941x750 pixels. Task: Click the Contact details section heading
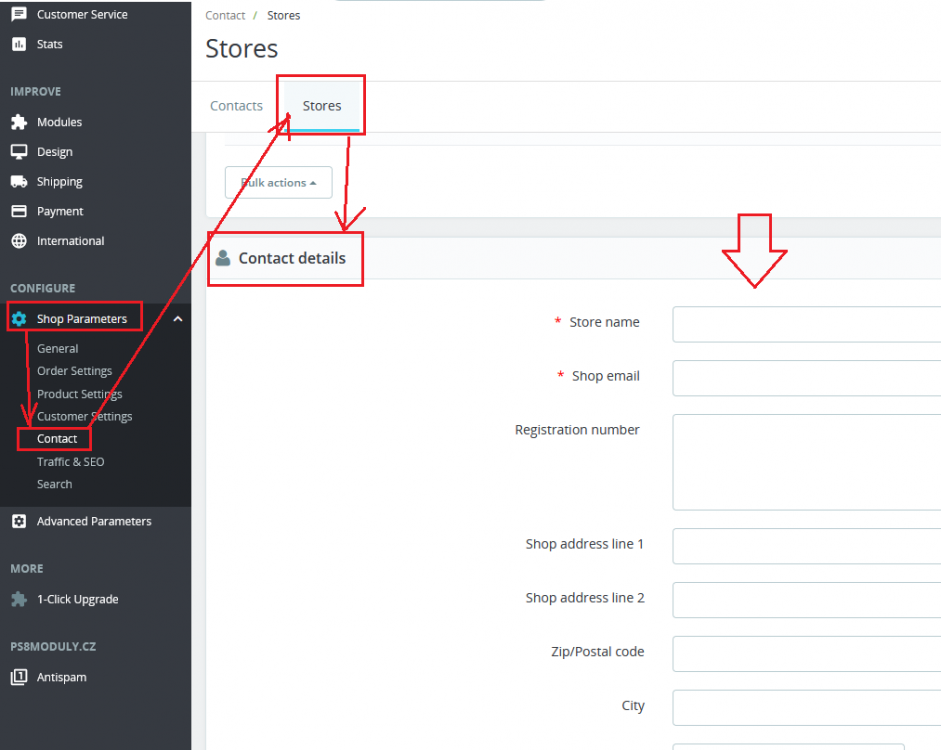coord(292,258)
